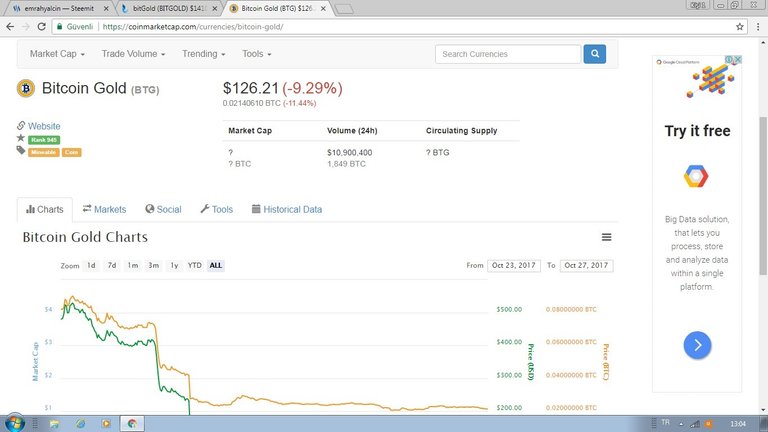768x432 pixels.
Task: Expand the Market Cap dropdown menu
Action: (x=57, y=54)
